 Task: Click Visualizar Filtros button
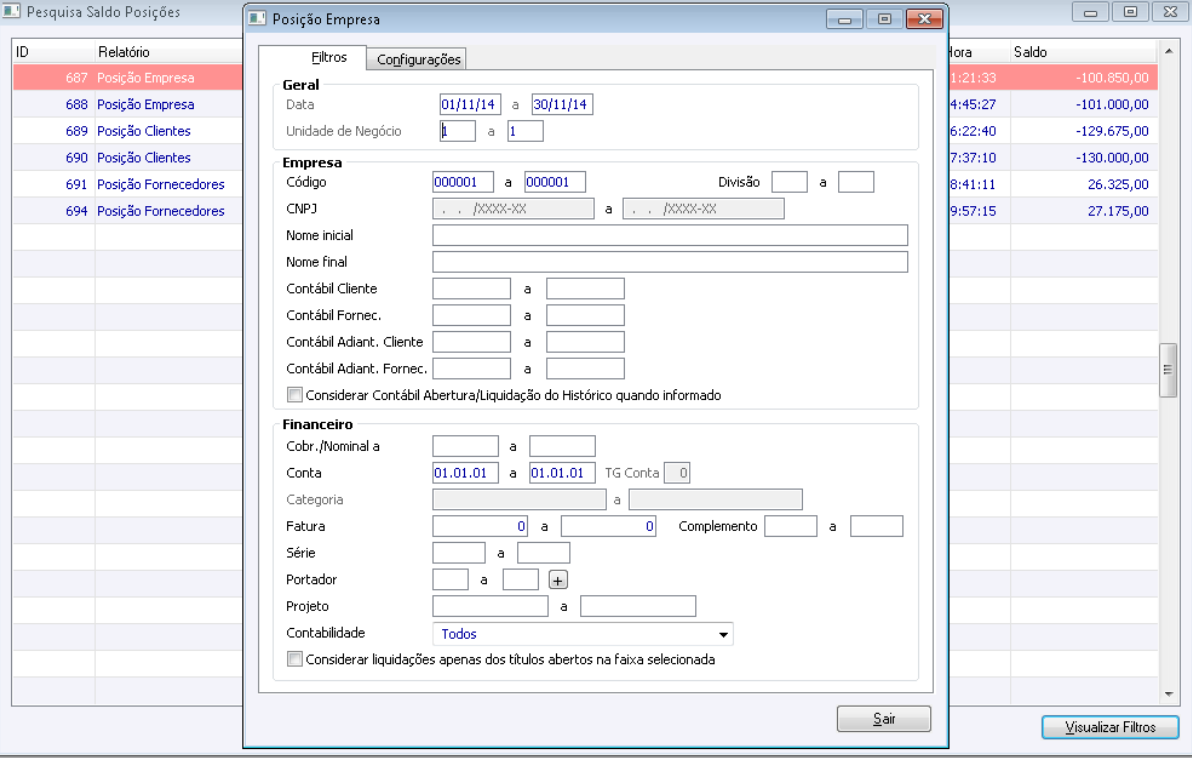[x=1110, y=727]
